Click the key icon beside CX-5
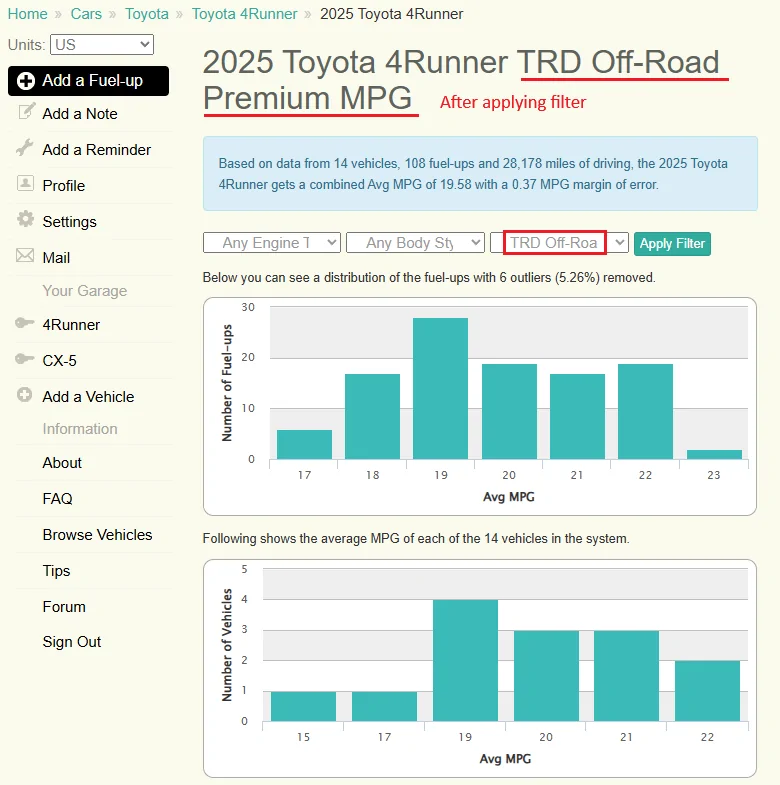The image size is (780, 785). click(25, 358)
